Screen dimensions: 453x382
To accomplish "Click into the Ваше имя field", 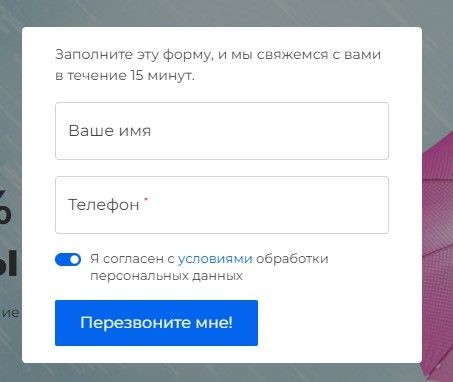I will tap(222, 131).
